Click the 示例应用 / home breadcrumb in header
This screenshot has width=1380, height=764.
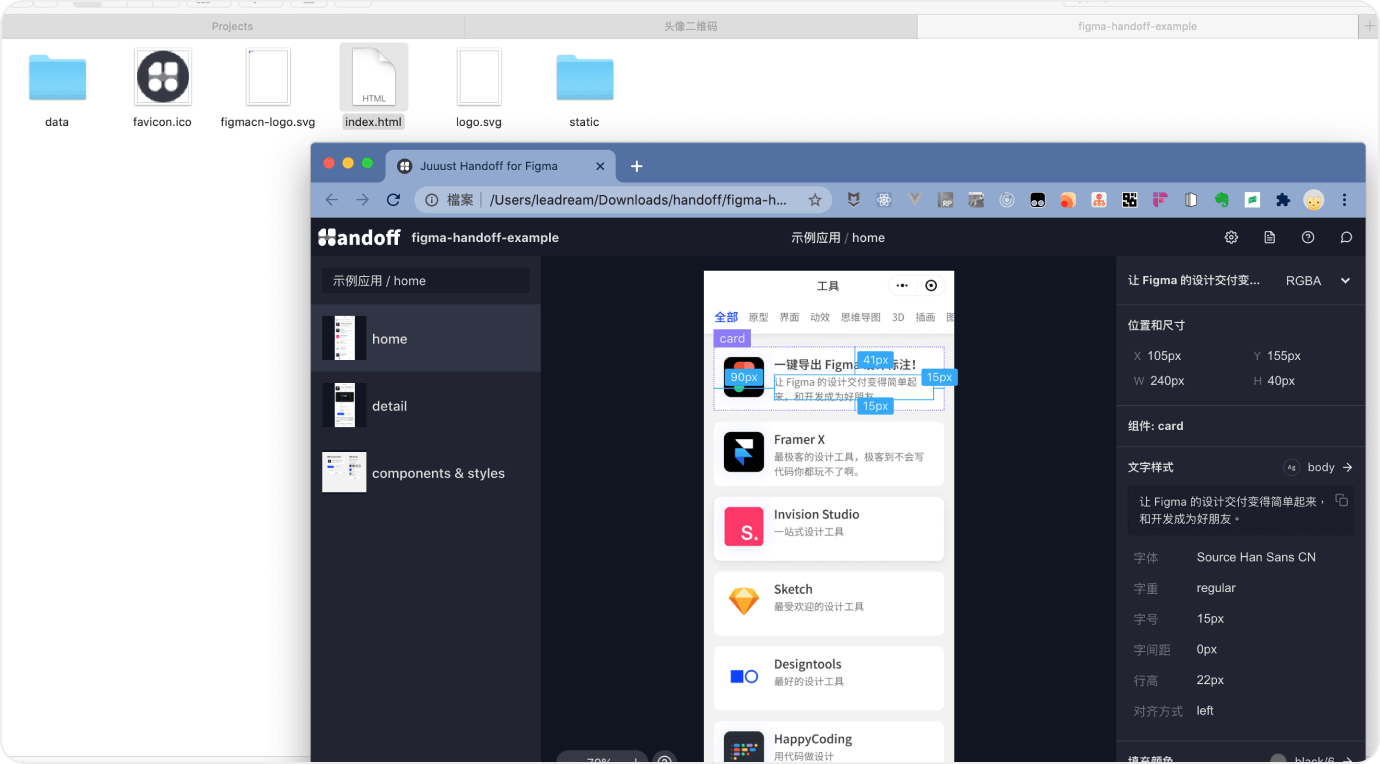838,237
